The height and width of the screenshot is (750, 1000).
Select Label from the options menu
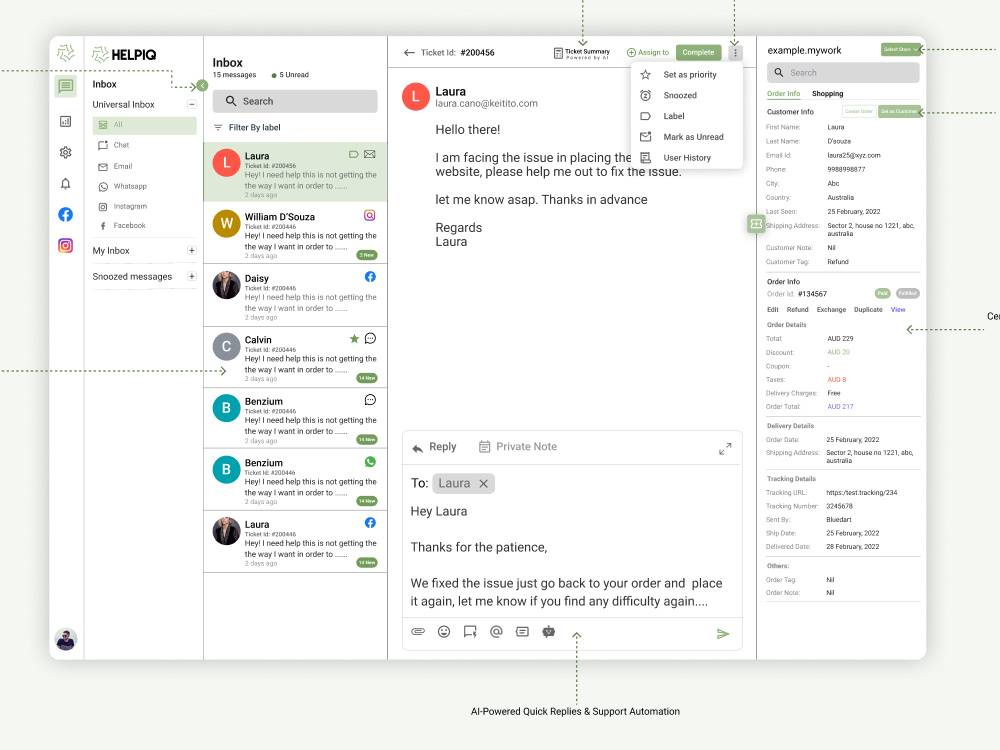(687, 116)
